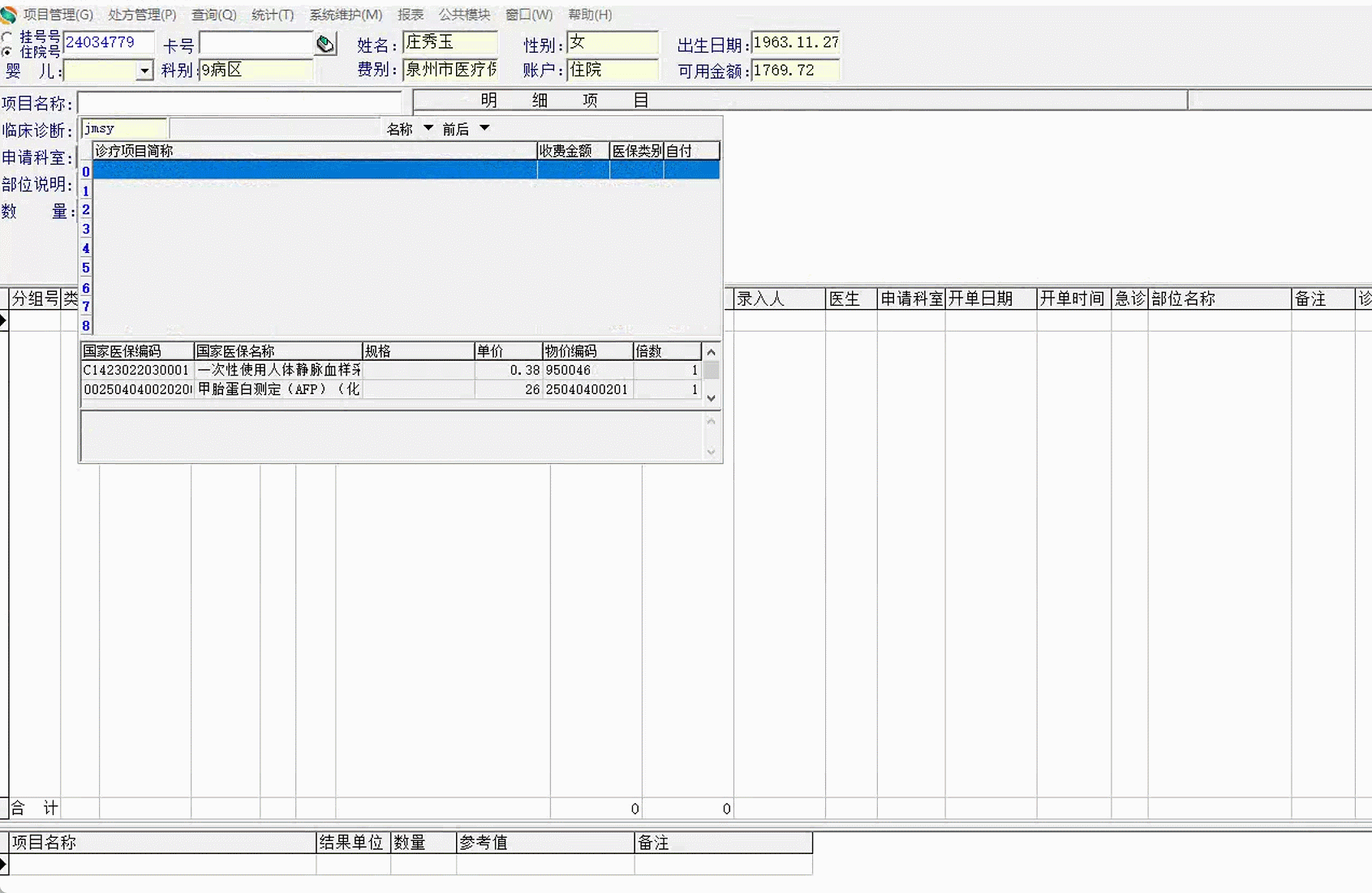Select row number 5 in the item list
Image resolution: width=1372 pixels, height=893 pixels.
tap(86, 268)
